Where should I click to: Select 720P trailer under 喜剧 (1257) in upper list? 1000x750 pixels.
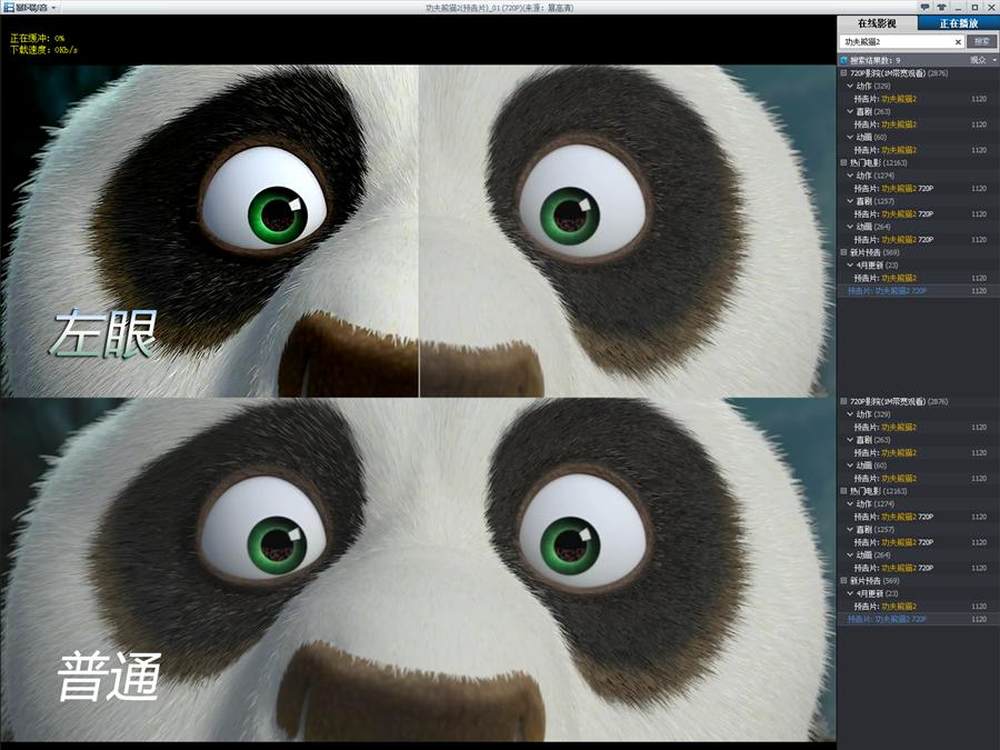click(x=918, y=214)
